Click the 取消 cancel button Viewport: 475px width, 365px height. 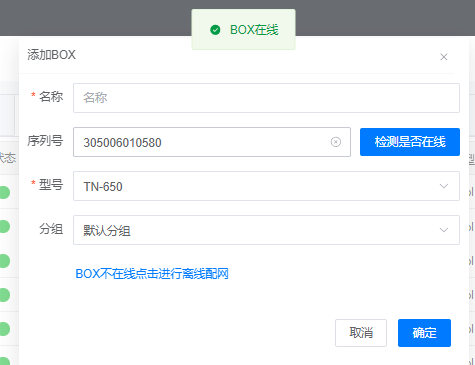[361, 333]
